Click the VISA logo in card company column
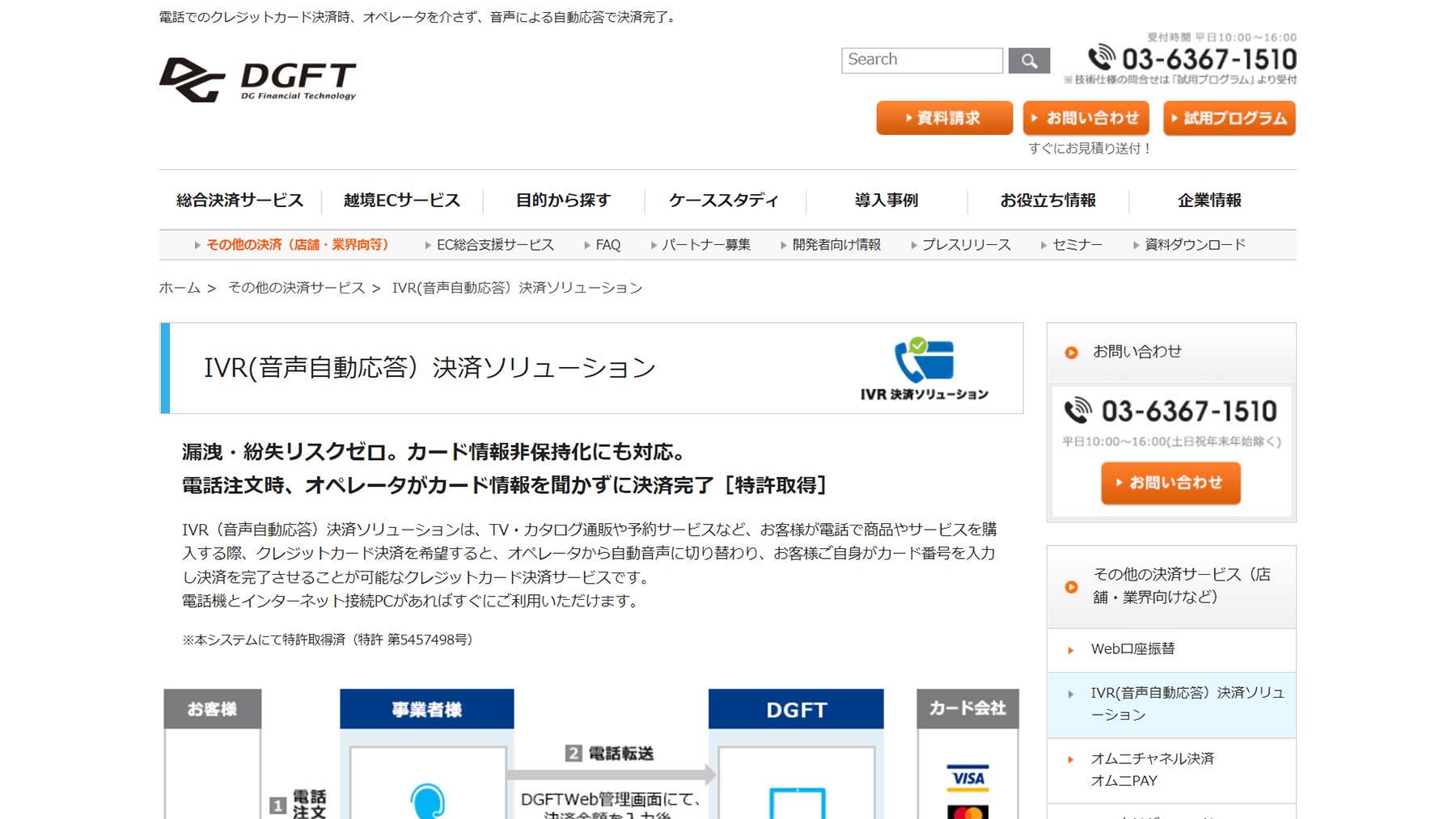 967,778
